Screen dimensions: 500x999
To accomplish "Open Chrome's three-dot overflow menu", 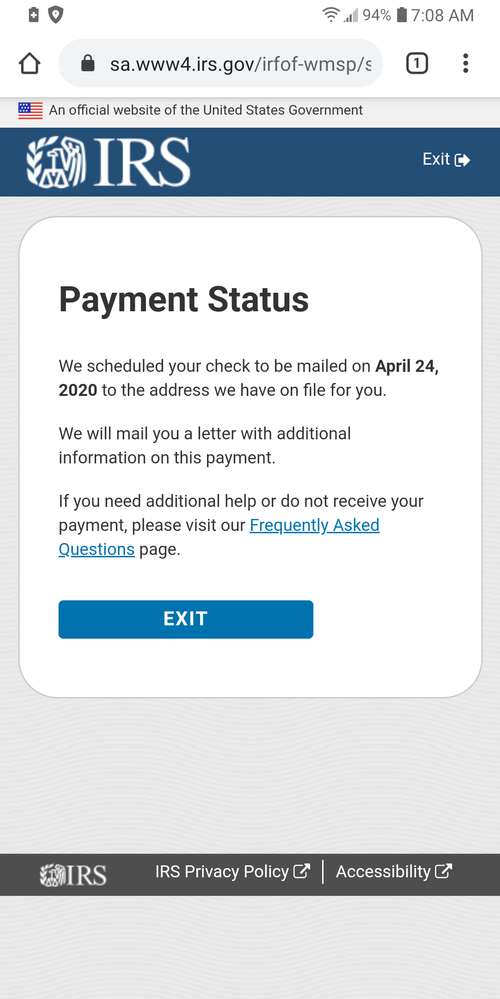I will (466, 63).
